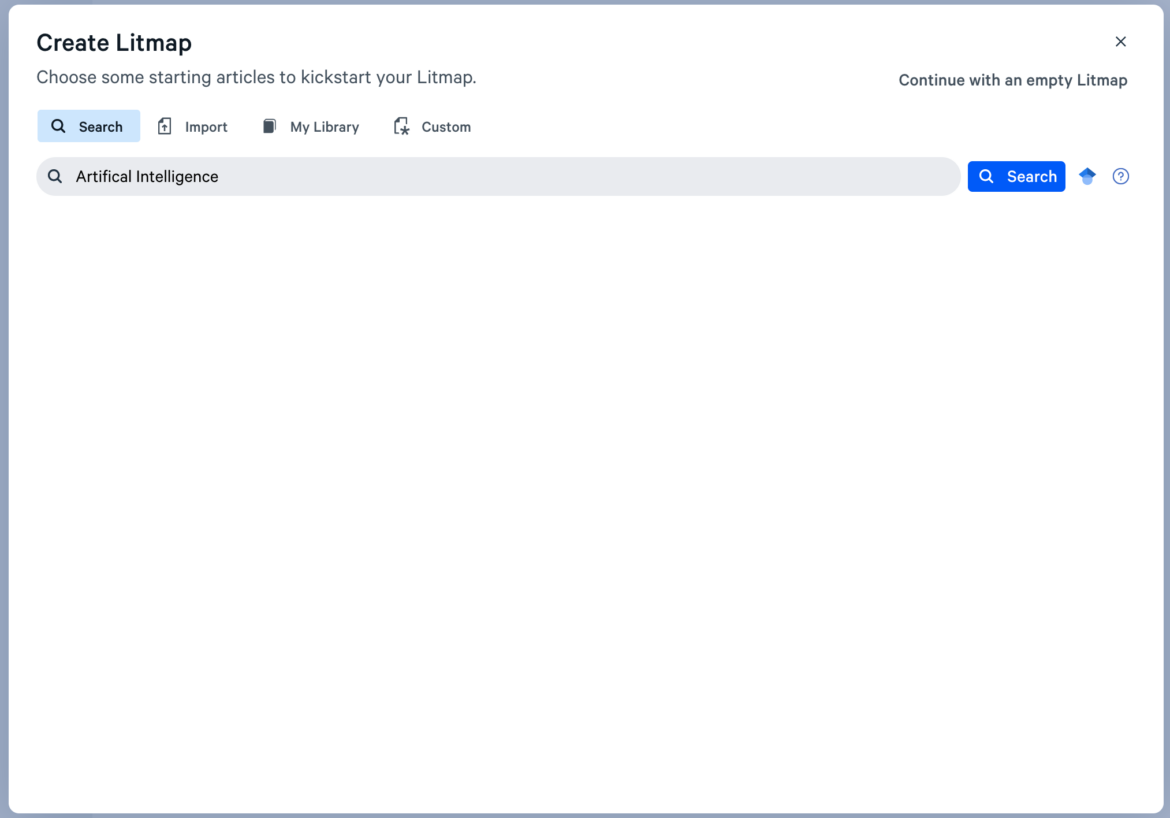Click the My Library book icon
The width and height of the screenshot is (1170, 818).
coord(269,126)
